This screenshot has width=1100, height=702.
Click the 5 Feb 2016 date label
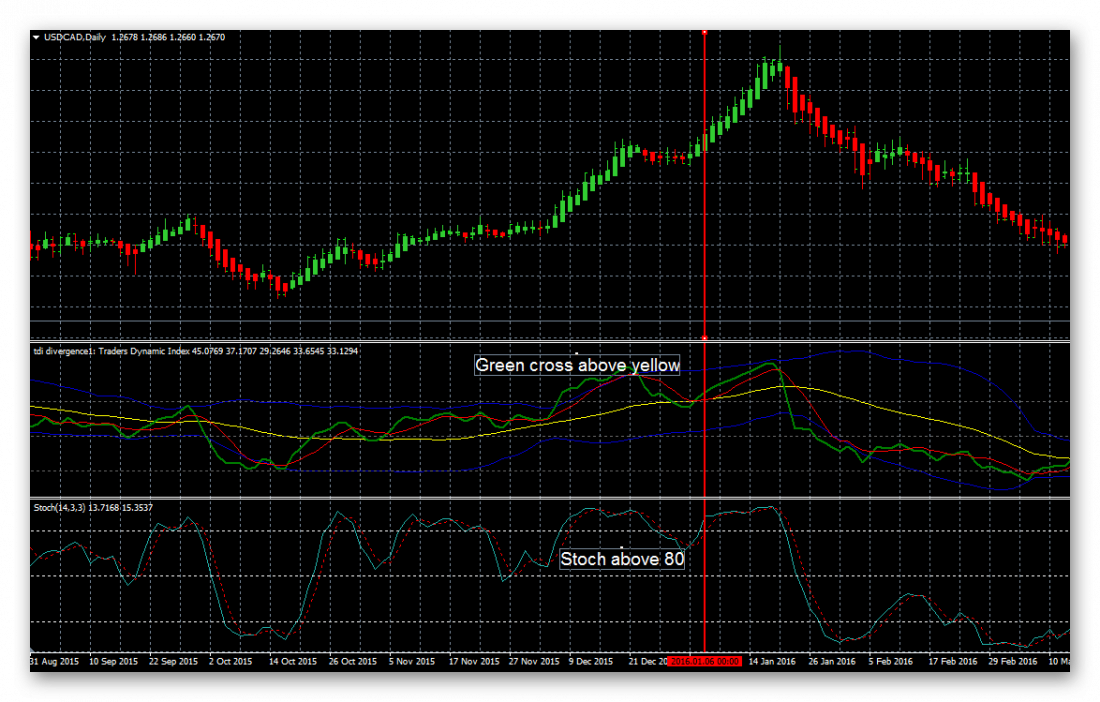[x=891, y=661]
